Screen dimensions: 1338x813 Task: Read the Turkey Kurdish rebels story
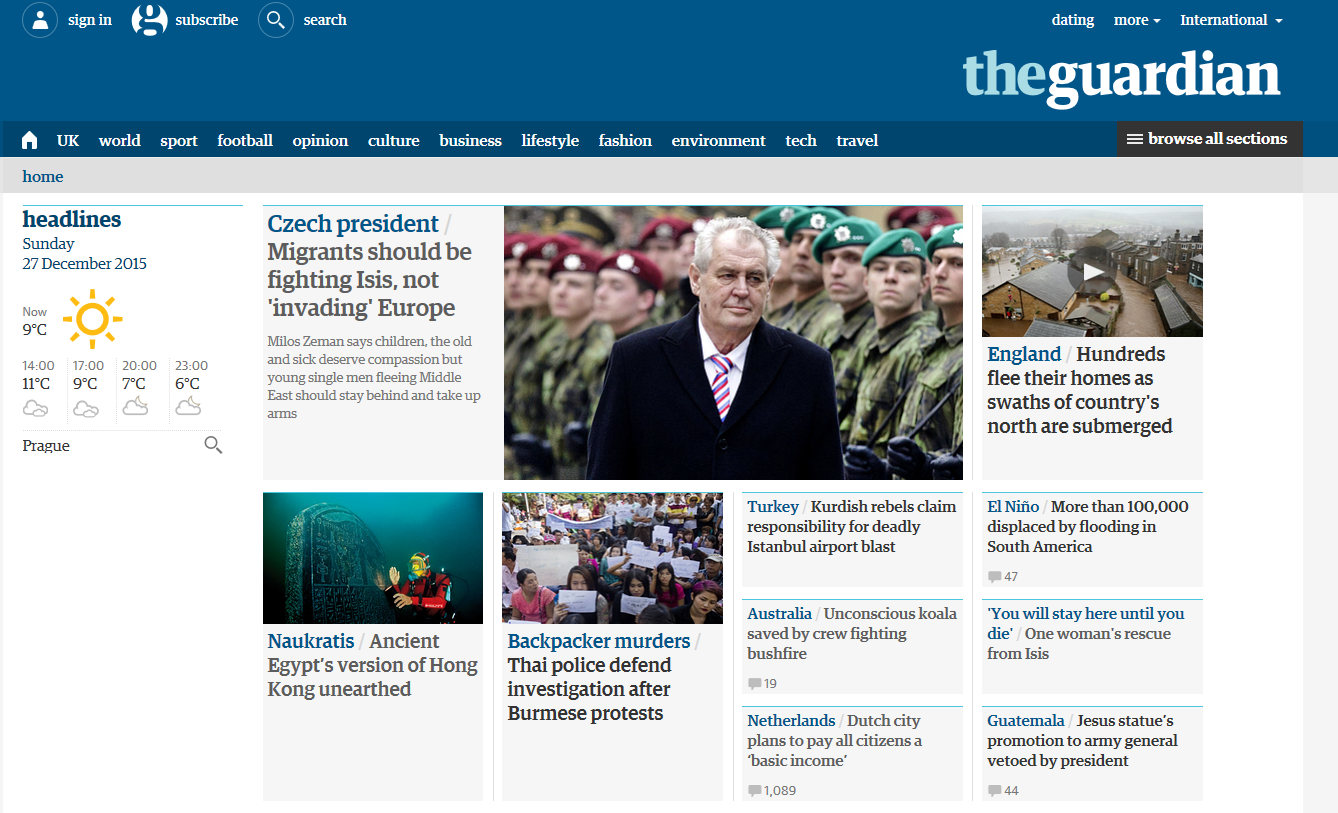tap(851, 526)
